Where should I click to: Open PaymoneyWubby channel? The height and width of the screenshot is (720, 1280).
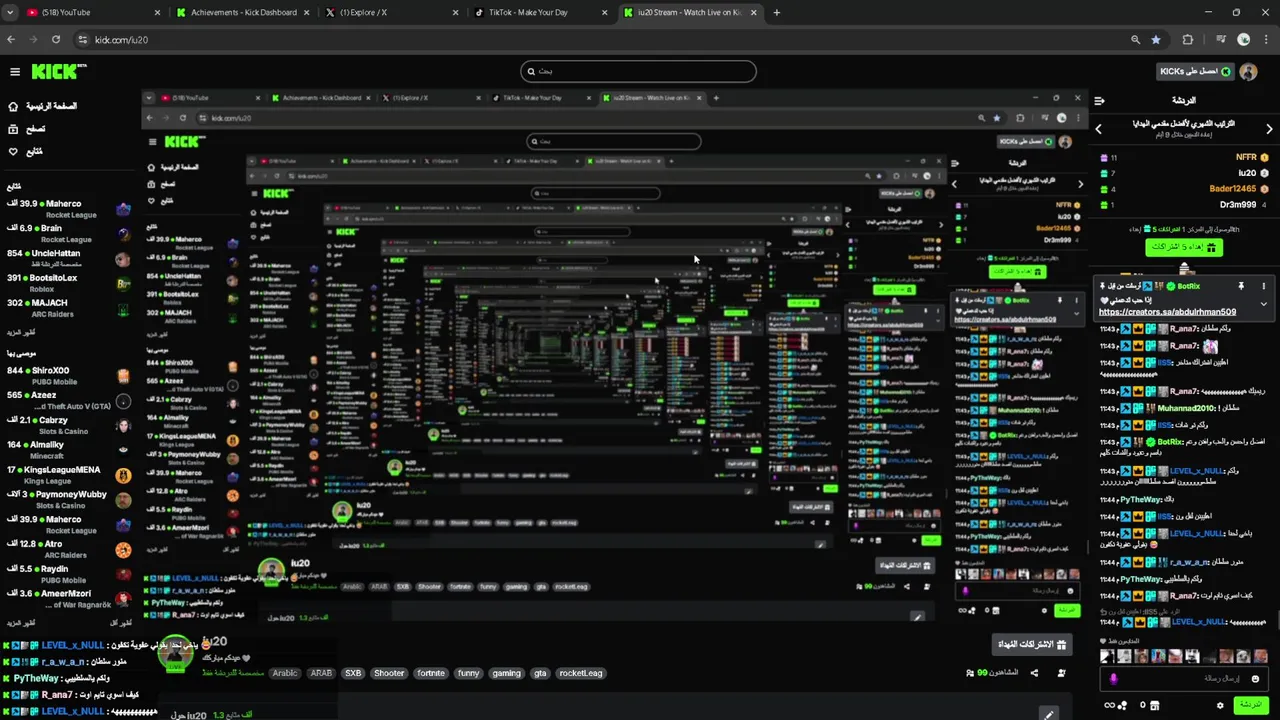tap(68, 500)
